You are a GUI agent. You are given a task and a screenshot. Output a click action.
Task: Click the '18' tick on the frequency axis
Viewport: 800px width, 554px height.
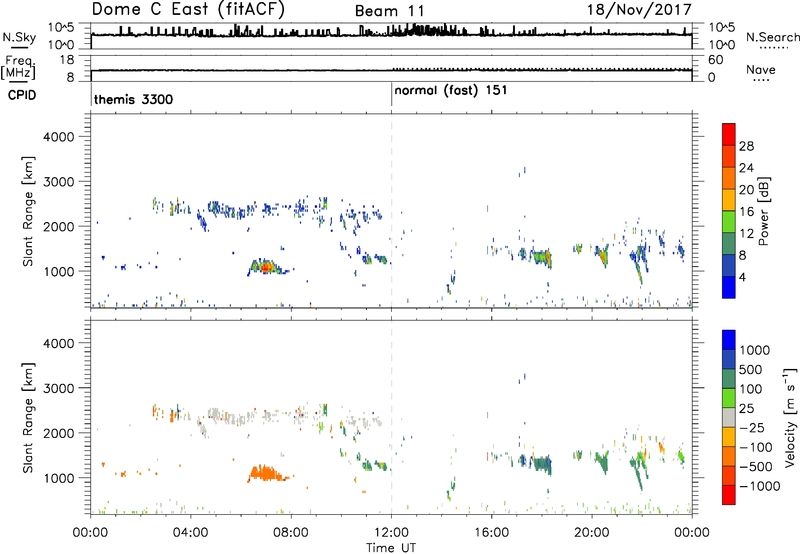point(67,60)
